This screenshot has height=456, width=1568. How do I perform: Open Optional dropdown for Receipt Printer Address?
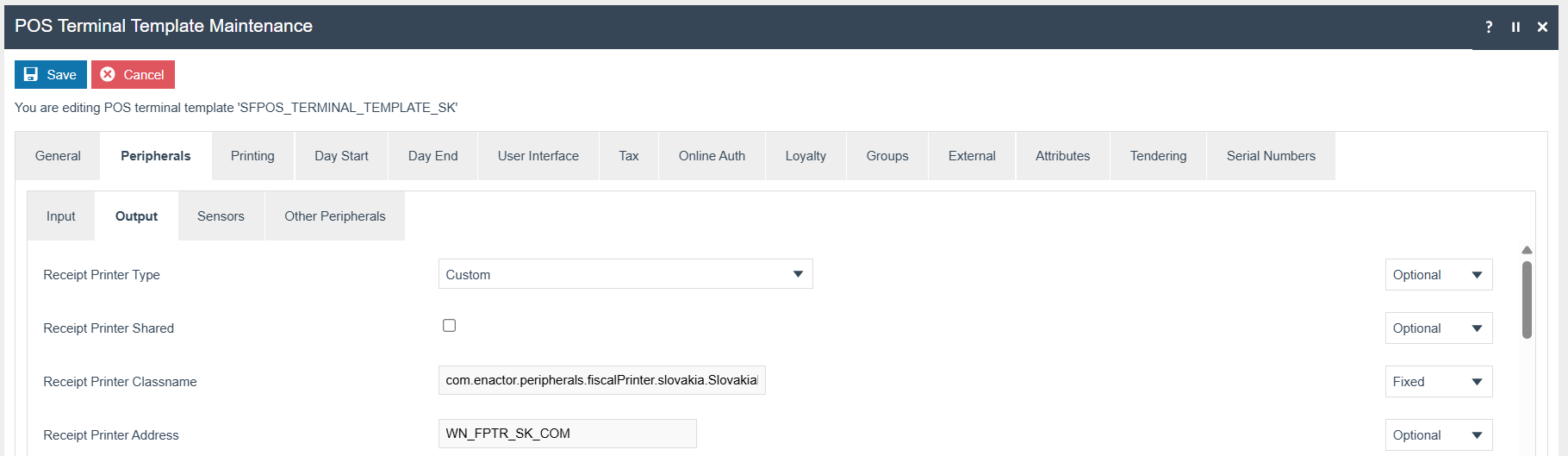point(1438,435)
